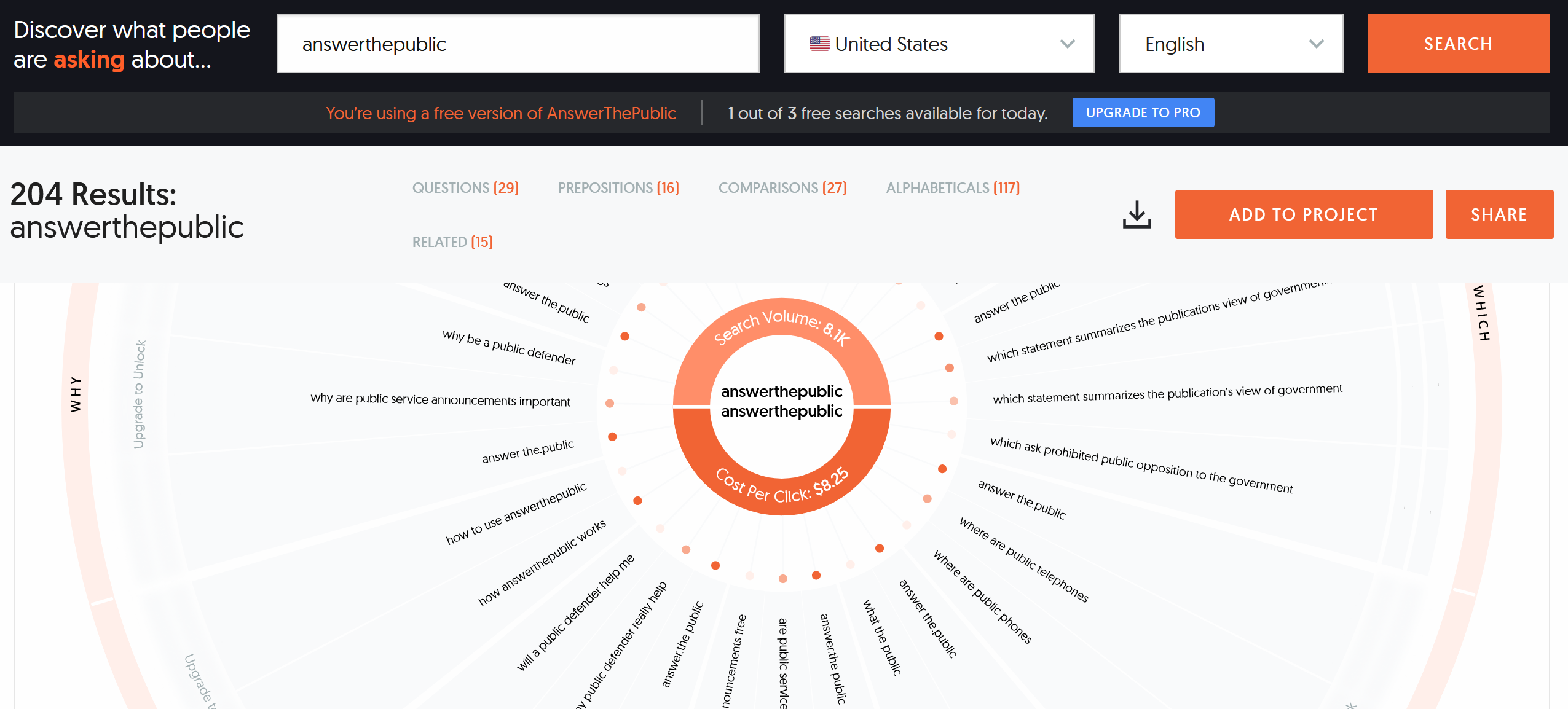Screen dimensions: 1568x709
Task: Switch to the ALPHABETICALS (117) tab
Action: (x=953, y=188)
